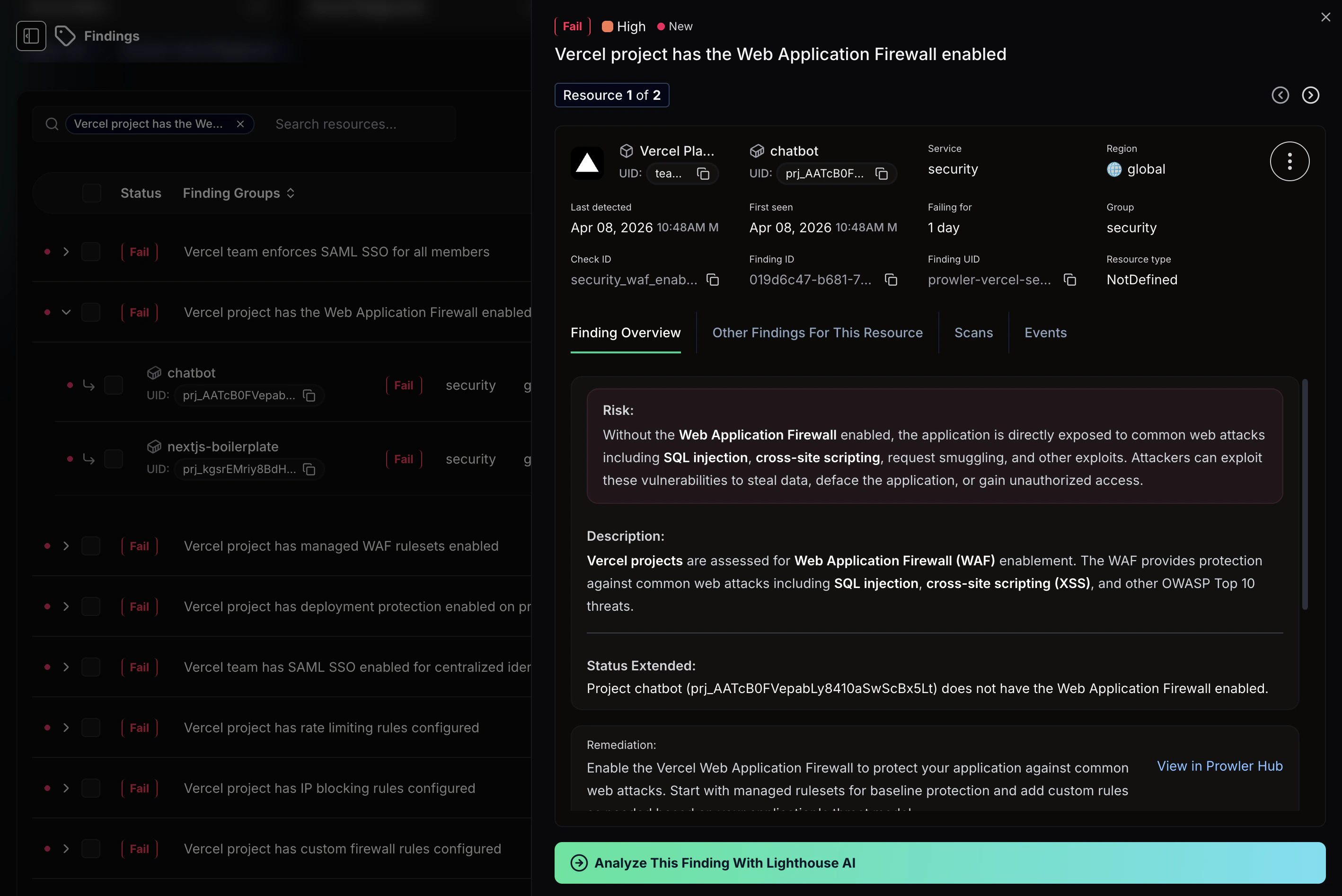Click the Vercel triangle provider logo

tap(587, 163)
